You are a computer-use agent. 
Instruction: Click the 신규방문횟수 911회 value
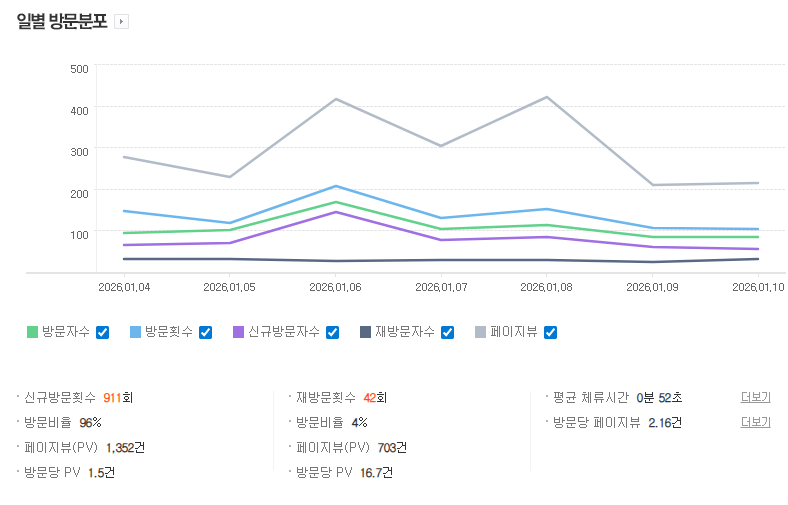point(117,397)
